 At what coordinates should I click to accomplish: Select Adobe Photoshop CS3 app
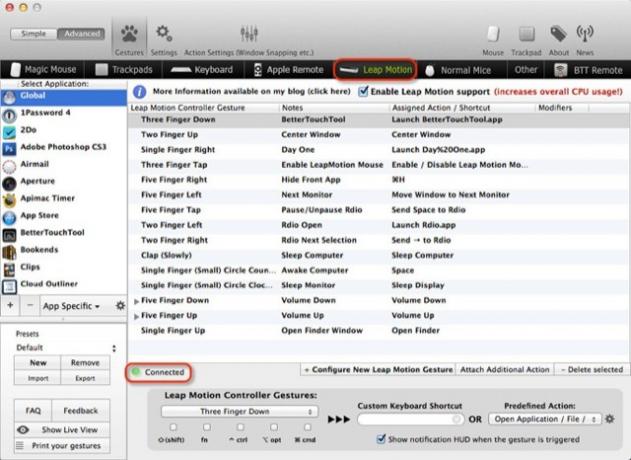click(x=64, y=147)
